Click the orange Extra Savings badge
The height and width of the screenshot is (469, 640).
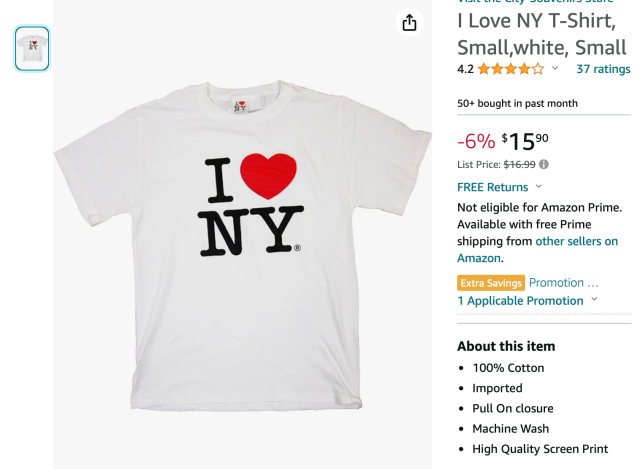pos(490,283)
